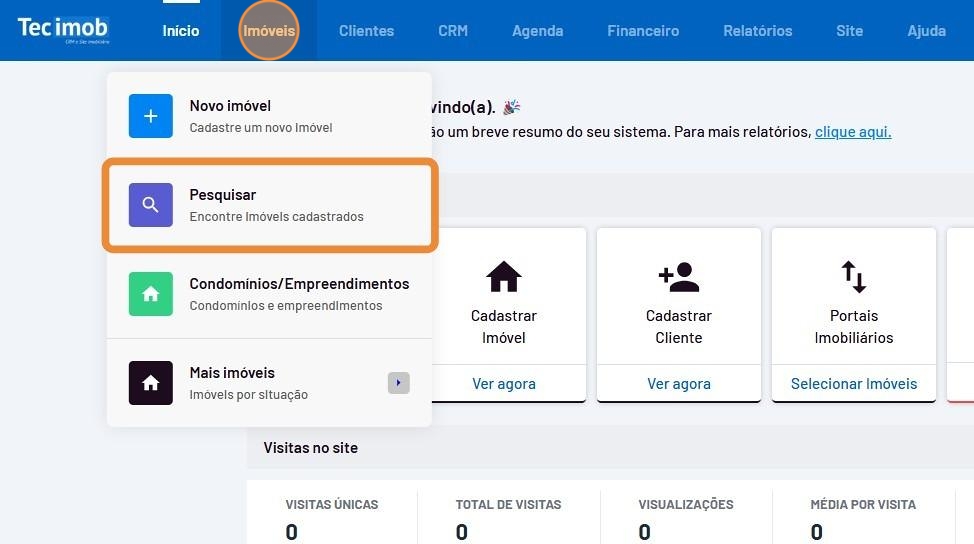This screenshot has width=974, height=544.
Task: Click the dark house Mais imóveis icon
Action: pyautogui.click(x=151, y=383)
